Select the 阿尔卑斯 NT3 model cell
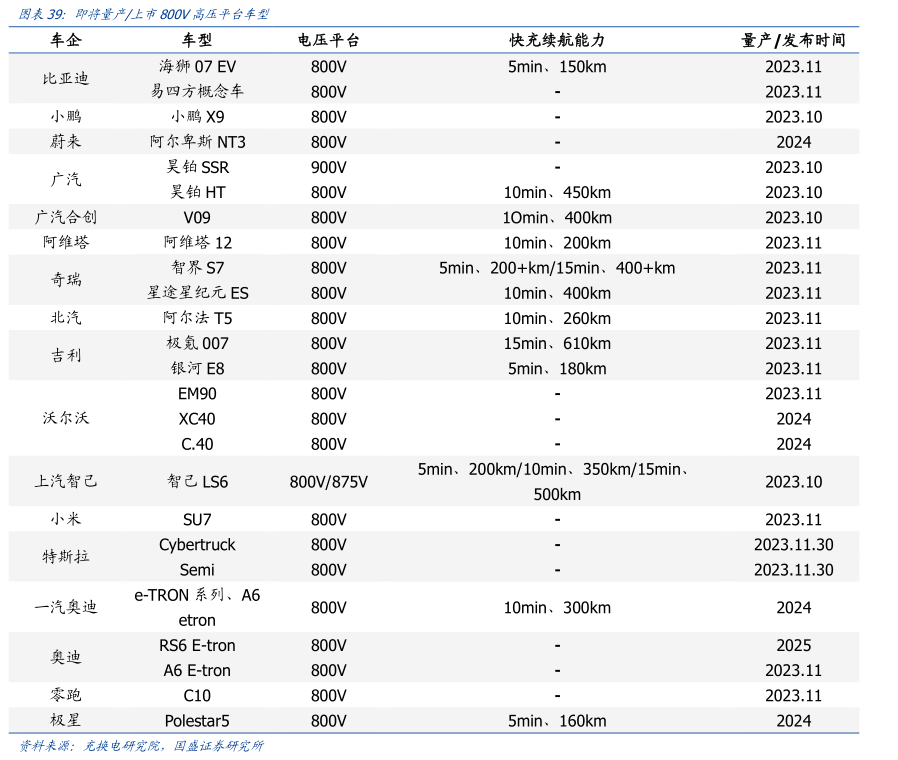This screenshot has height=760, width=898. pyautogui.click(x=197, y=142)
